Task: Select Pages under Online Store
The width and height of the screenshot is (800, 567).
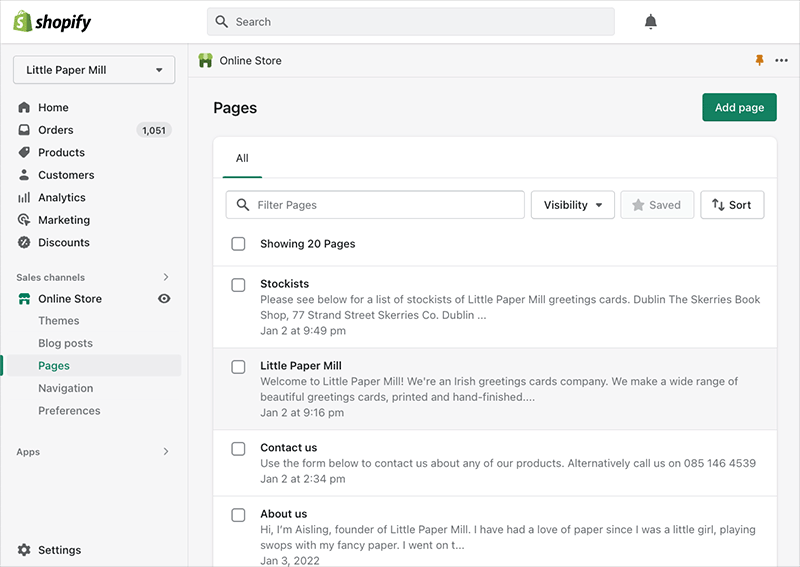Action: point(54,365)
